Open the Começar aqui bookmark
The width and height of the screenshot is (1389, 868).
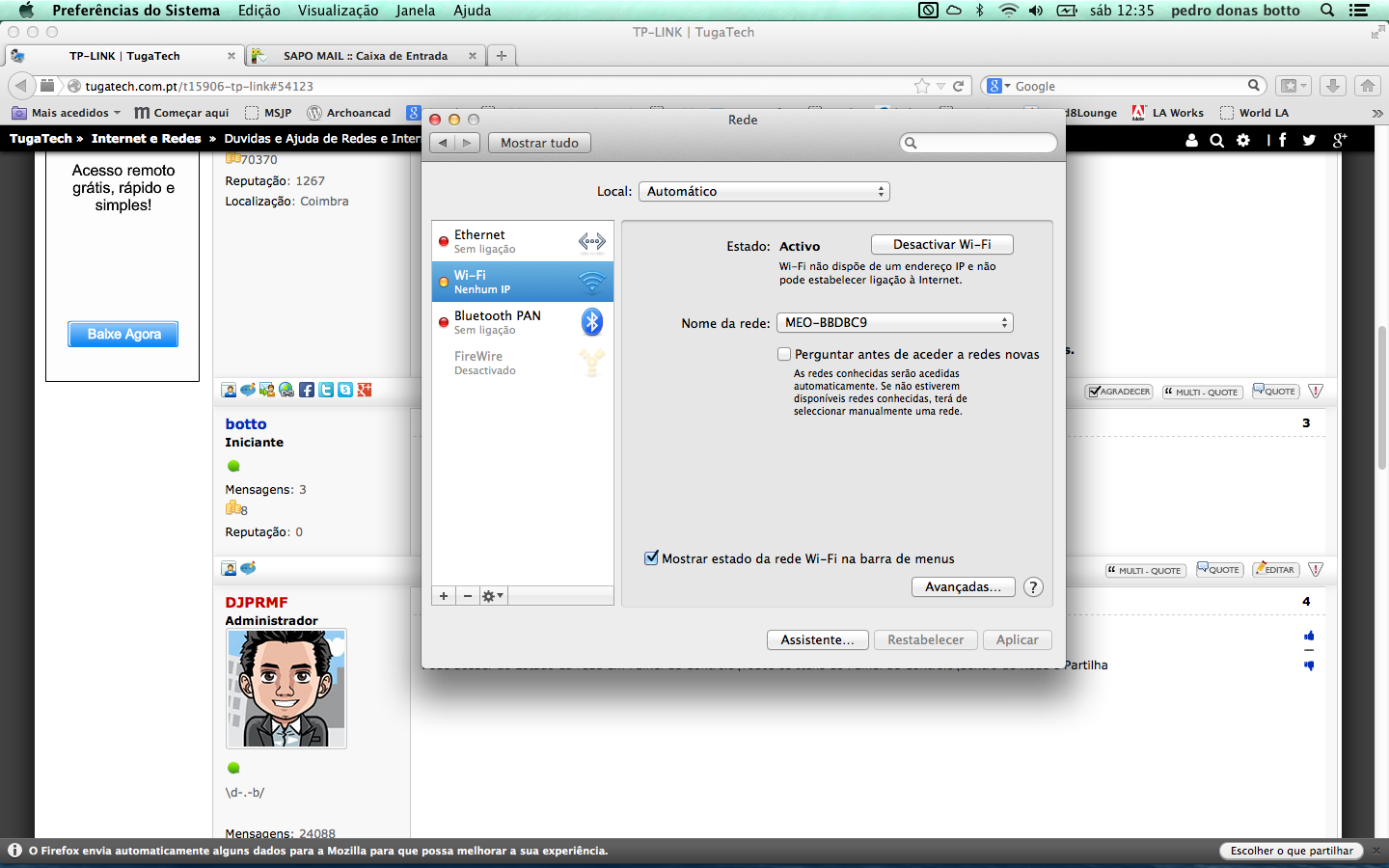(x=182, y=113)
